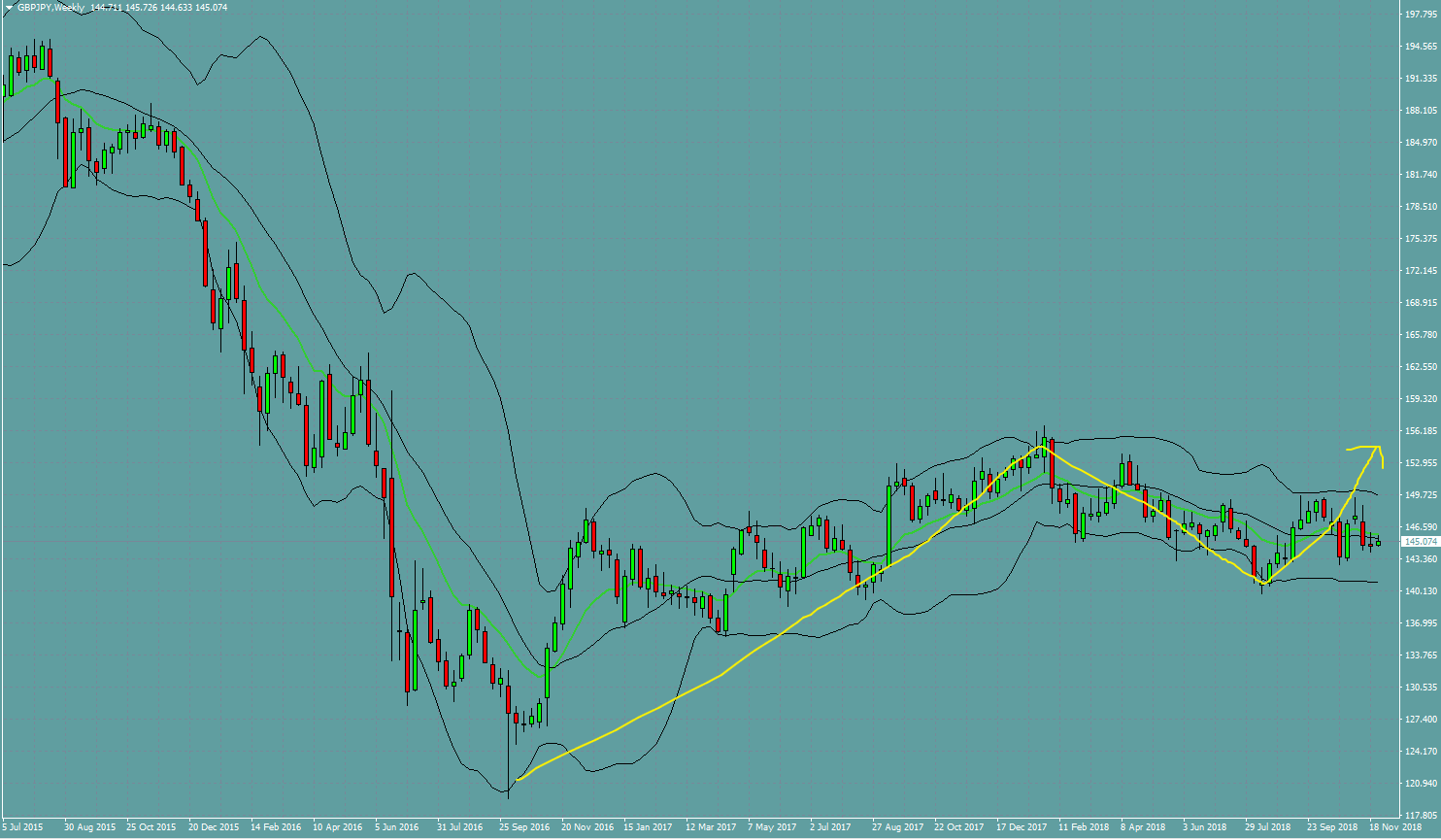This screenshot has width=1441, height=840.
Task: Select the 5 Jul 2015 date label
Action: (x=23, y=827)
